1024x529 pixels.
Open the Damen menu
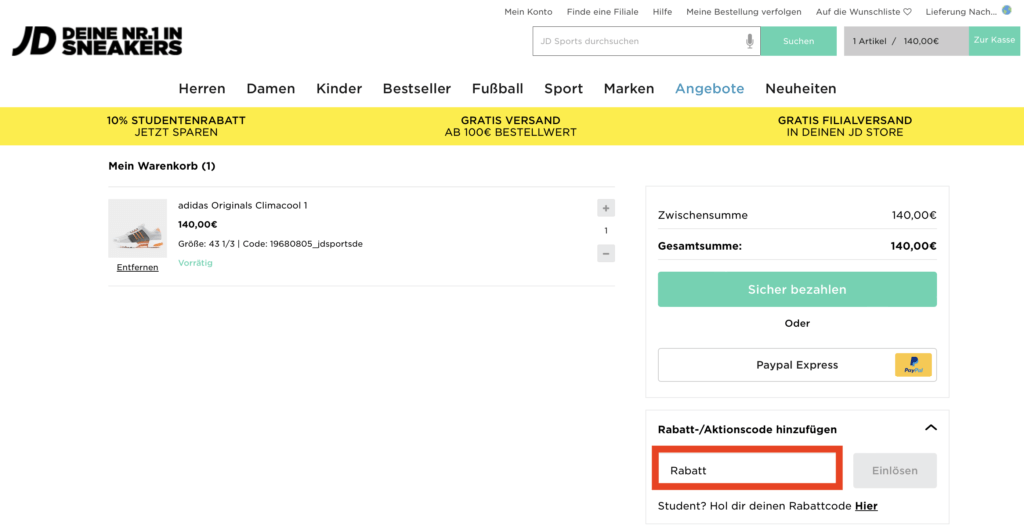pos(270,89)
